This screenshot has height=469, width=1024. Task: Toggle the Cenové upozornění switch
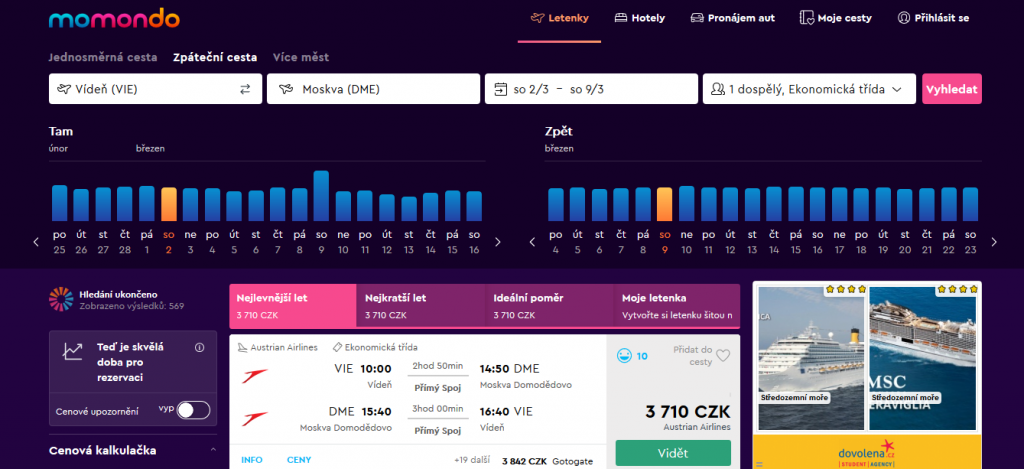click(193, 410)
